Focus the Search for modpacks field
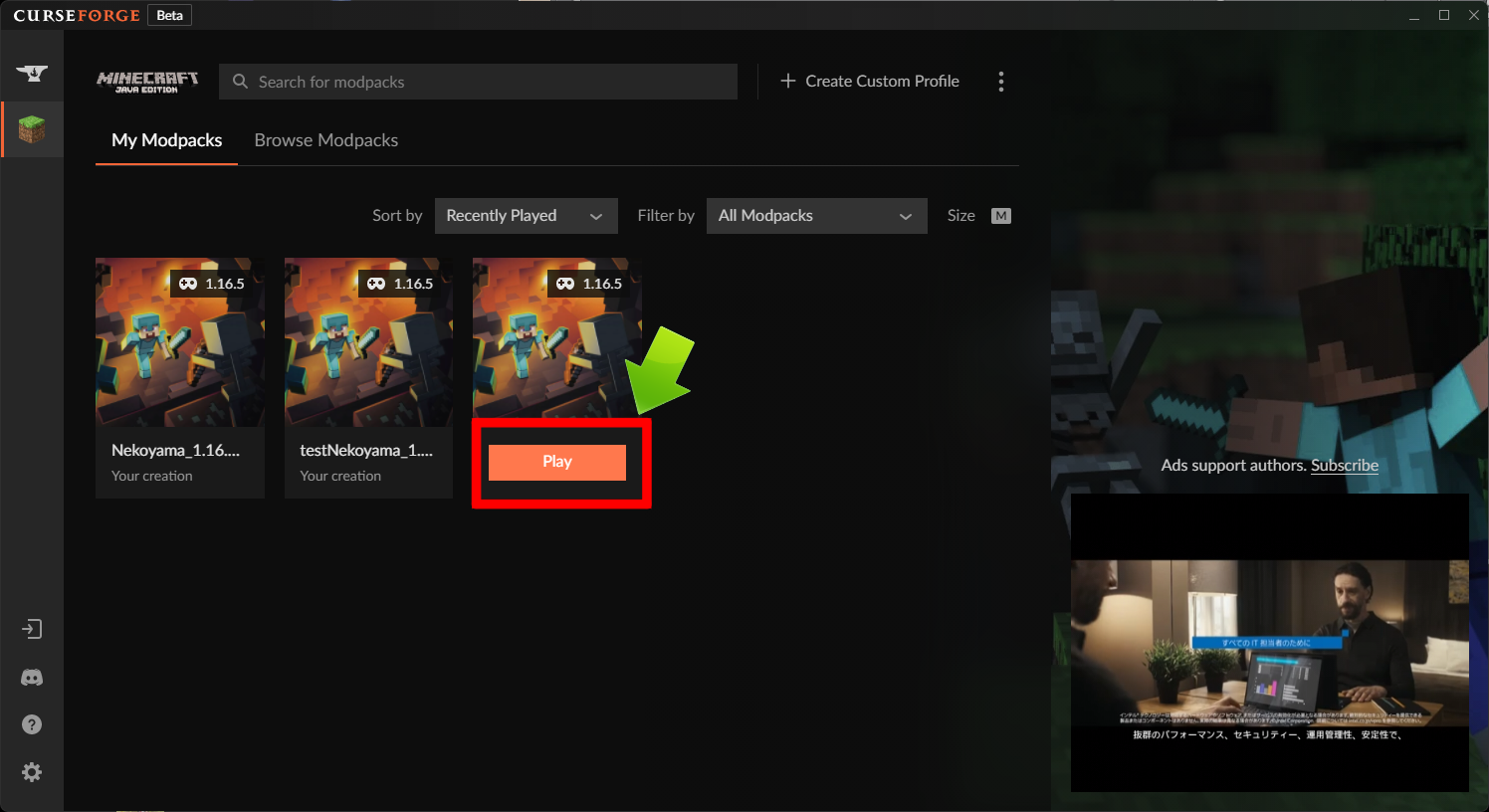The width and height of the screenshot is (1489, 812). coord(478,82)
